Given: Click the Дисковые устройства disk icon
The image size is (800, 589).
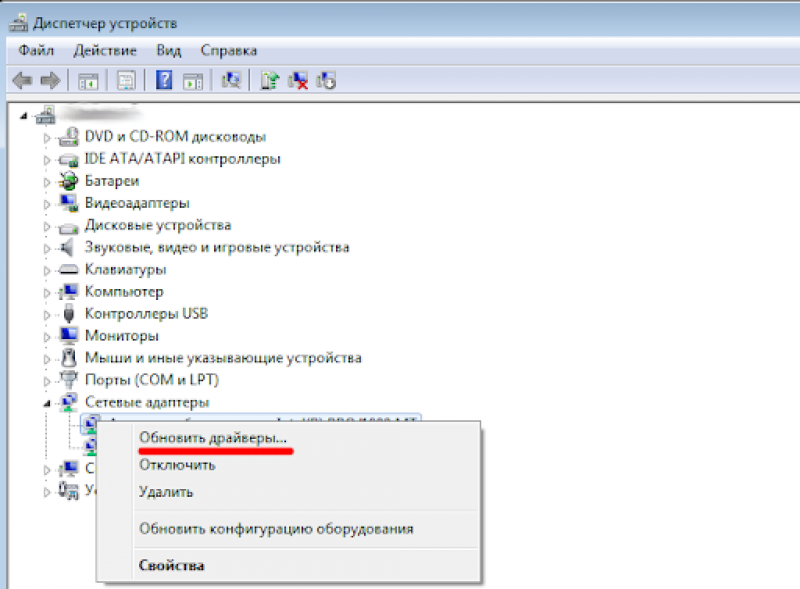Looking at the screenshot, I should click(x=68, y=227).
